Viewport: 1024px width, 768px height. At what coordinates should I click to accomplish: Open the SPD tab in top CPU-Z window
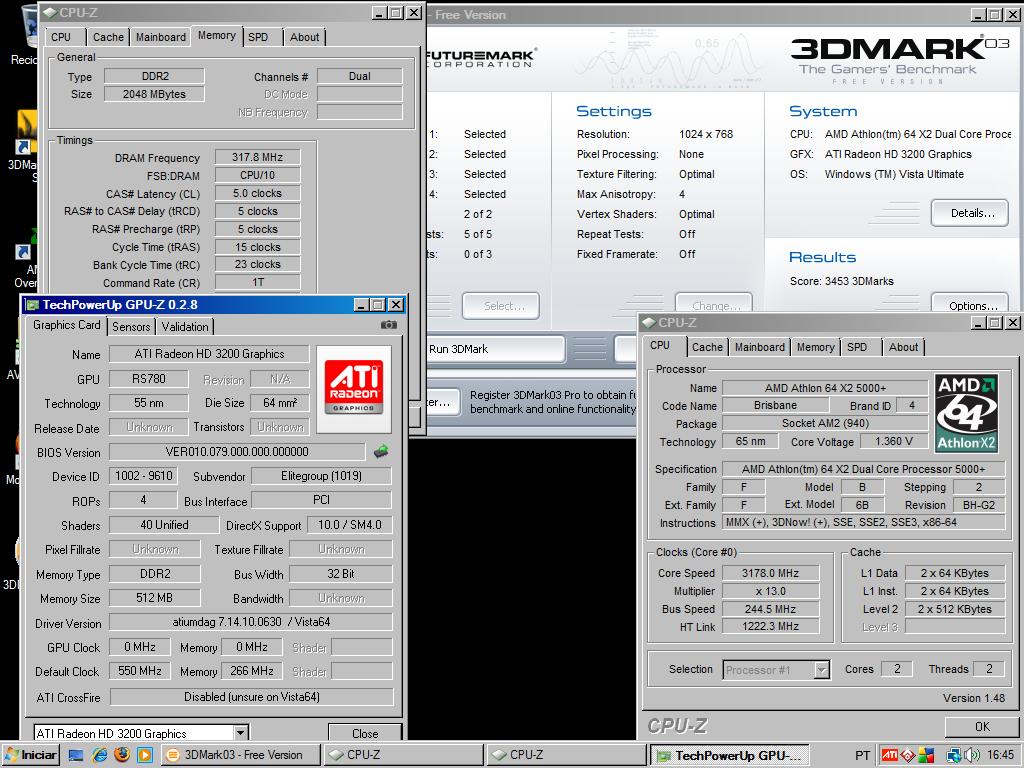click(259, 37)
